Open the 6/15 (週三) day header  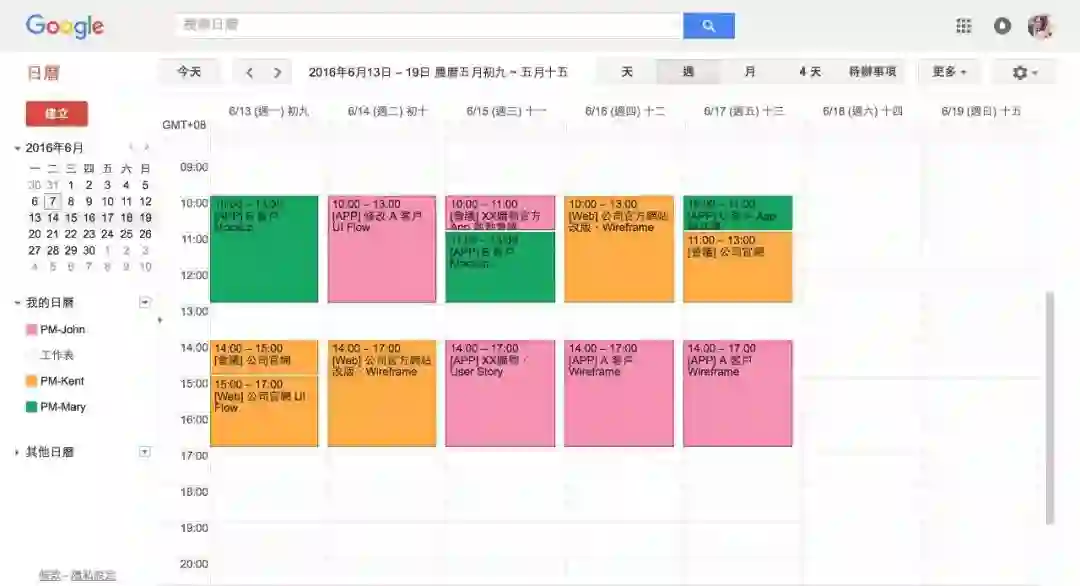[506, 111]
